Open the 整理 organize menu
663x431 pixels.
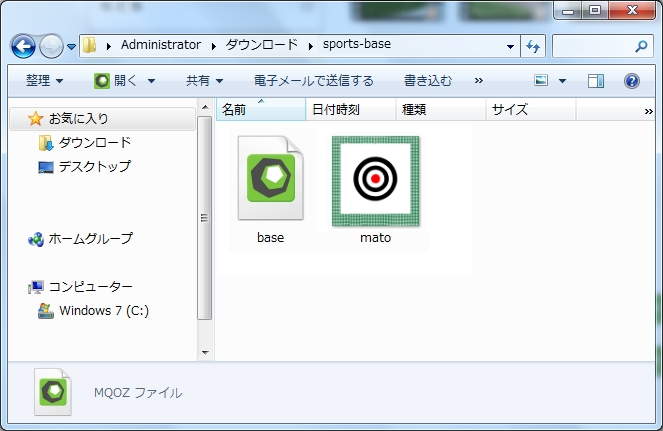(44, 81)
